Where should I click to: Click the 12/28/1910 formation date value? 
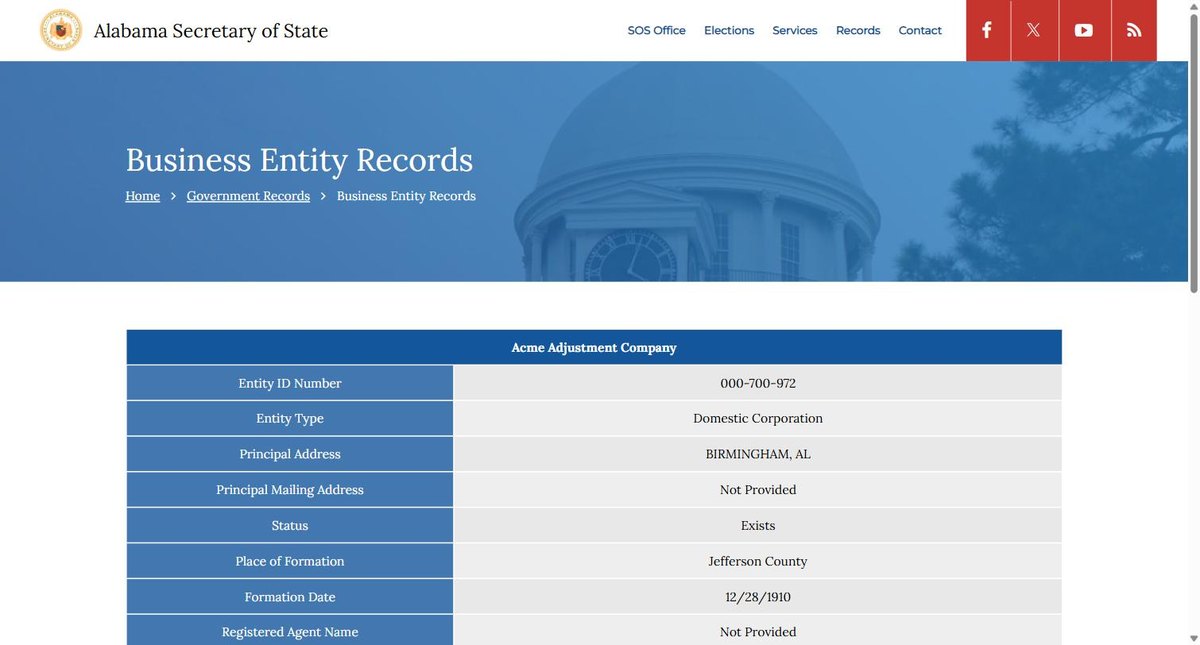pos(758,597)
